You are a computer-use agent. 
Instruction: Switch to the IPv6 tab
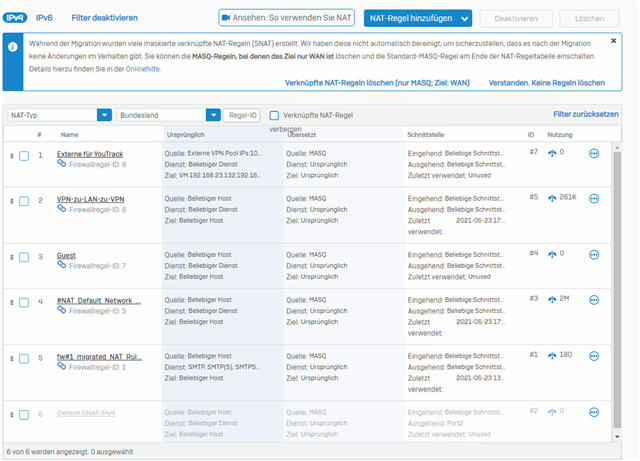tap(44, 18)
